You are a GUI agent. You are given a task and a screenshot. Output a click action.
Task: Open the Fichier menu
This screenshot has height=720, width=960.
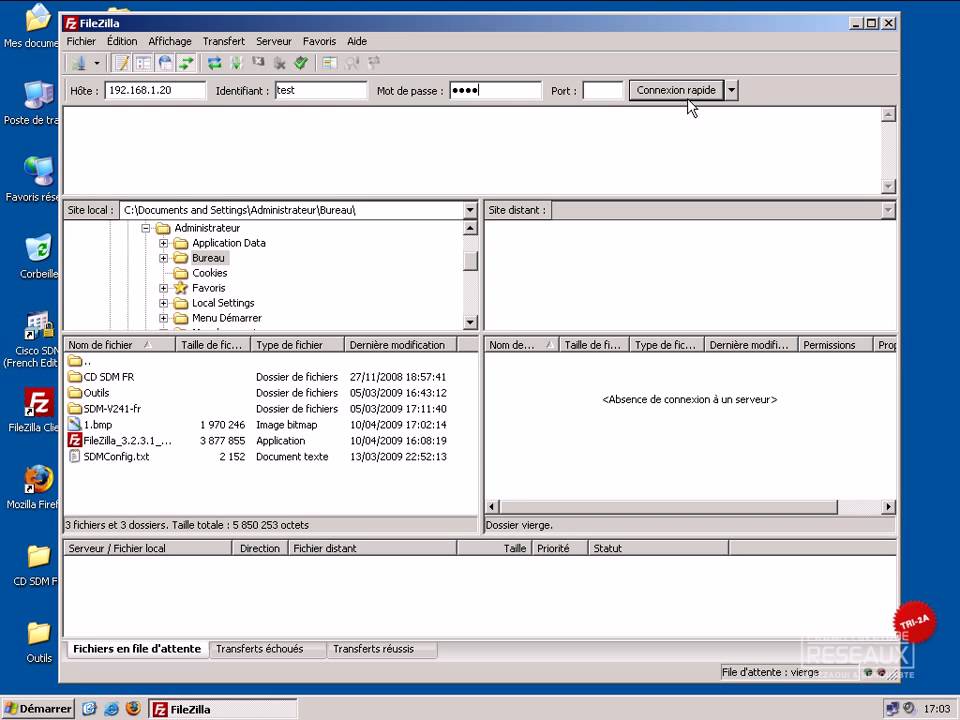81,41
